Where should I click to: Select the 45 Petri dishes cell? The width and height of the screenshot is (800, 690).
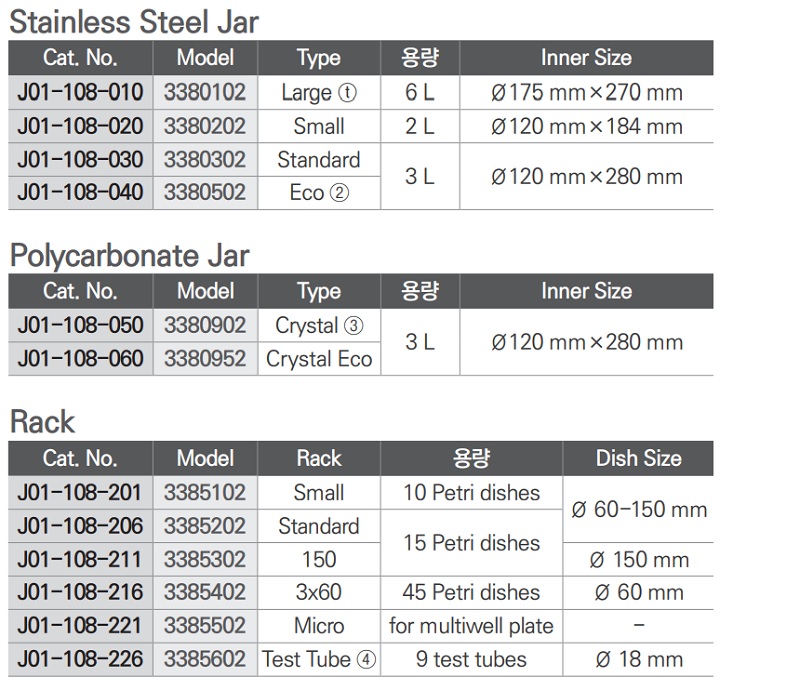click(471, 592)
